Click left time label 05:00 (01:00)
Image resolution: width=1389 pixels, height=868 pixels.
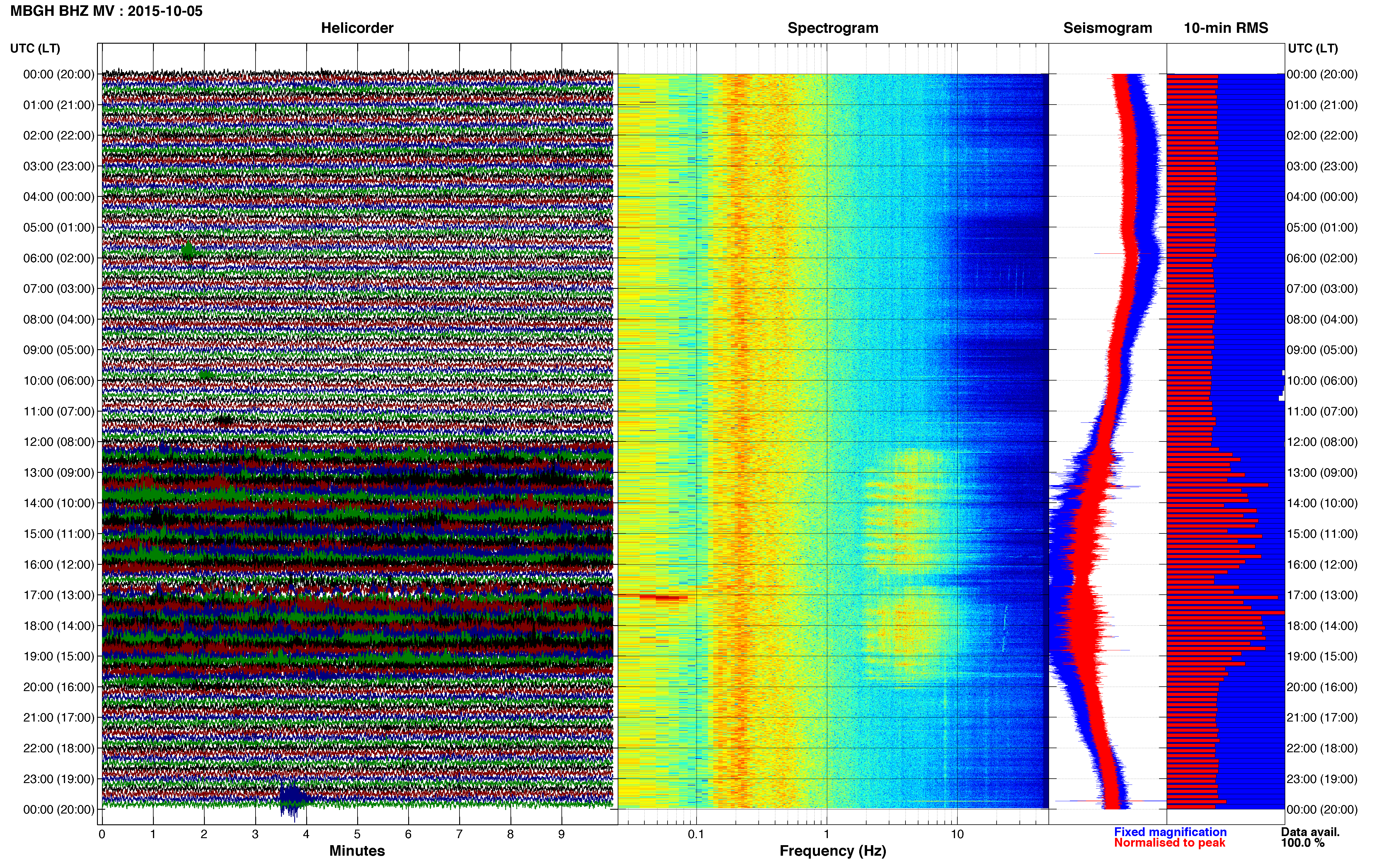point(59,227)
